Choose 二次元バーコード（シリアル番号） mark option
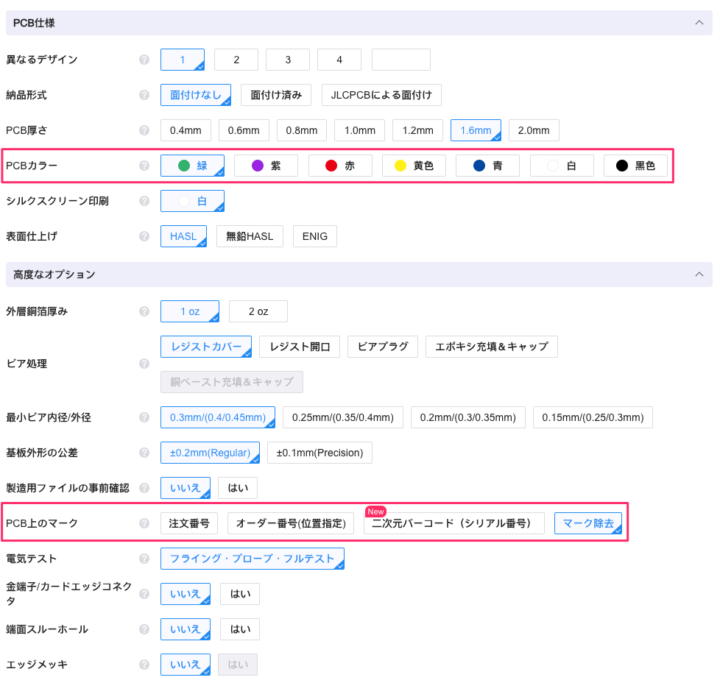This screenshot has height=683, width=720. [x=455, y=523]
